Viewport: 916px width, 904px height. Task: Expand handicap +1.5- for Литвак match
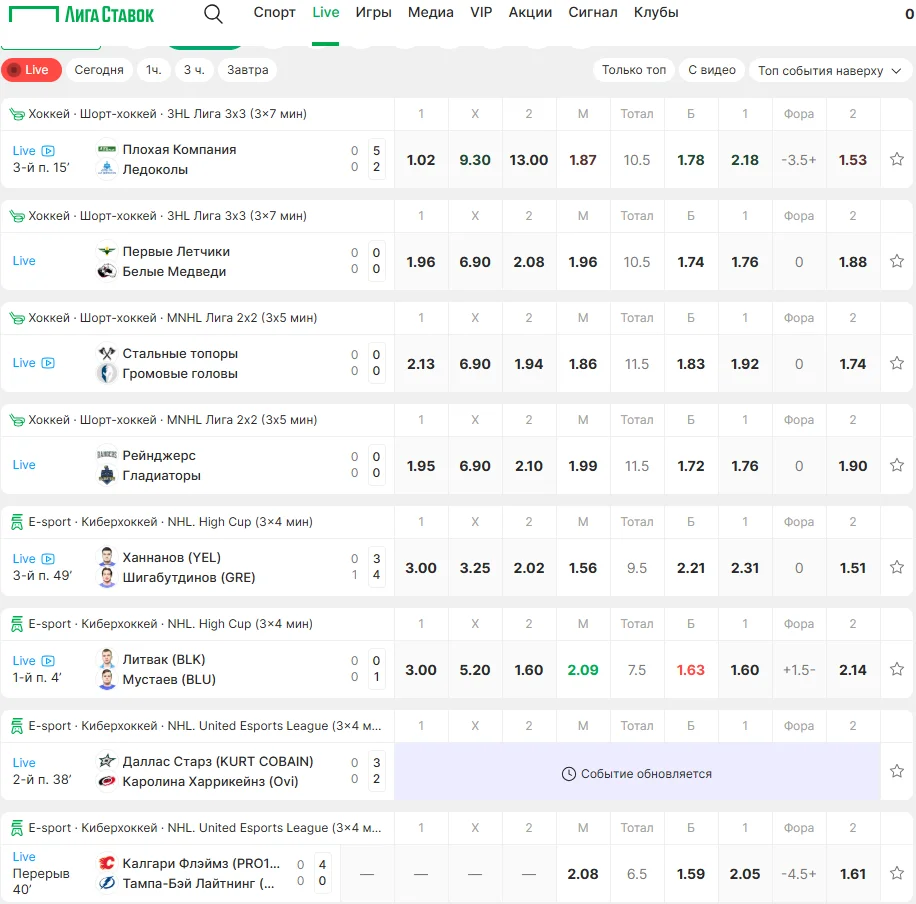click(799, 670)
